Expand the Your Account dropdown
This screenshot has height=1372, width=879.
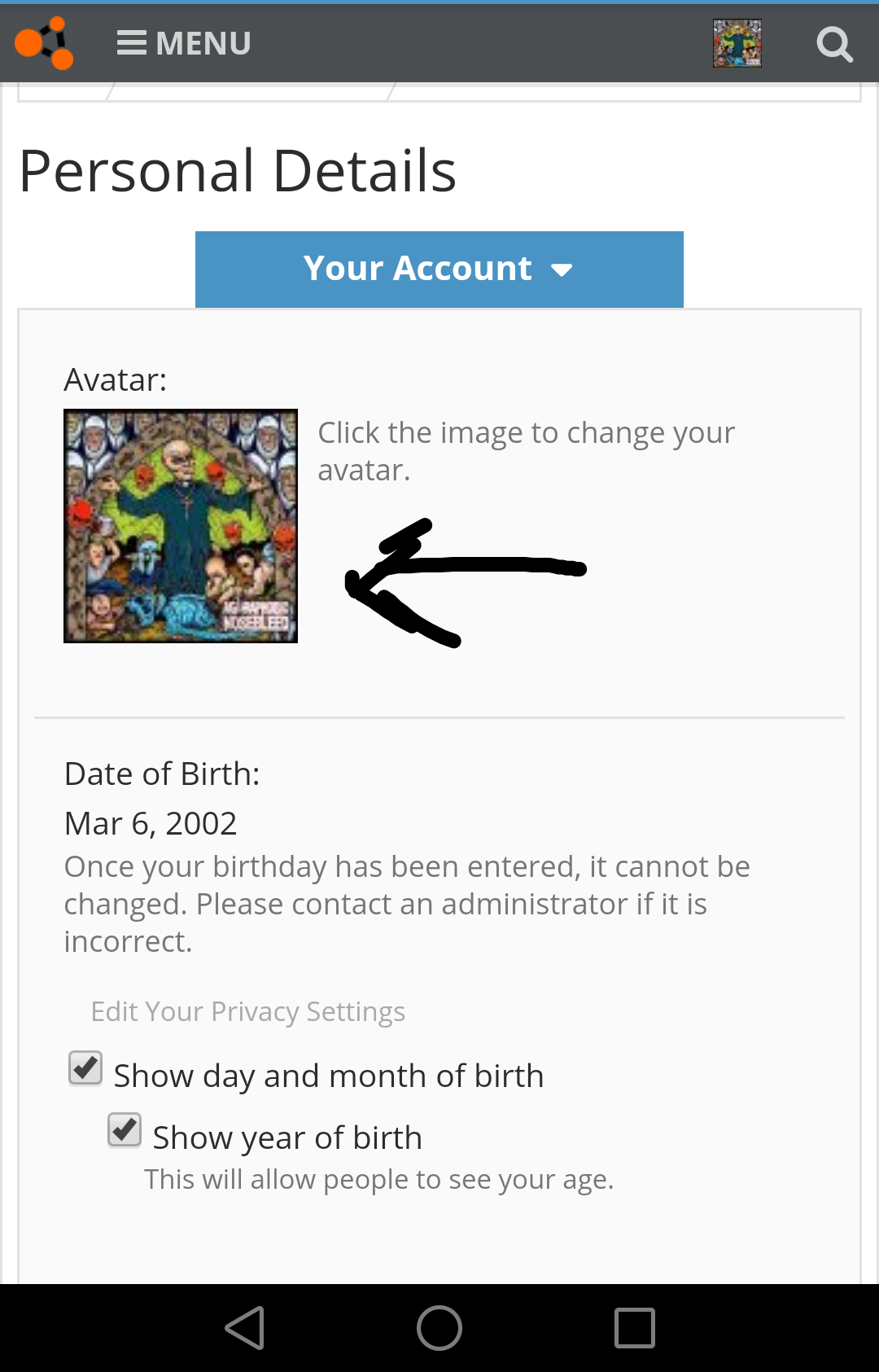(439, 269)
